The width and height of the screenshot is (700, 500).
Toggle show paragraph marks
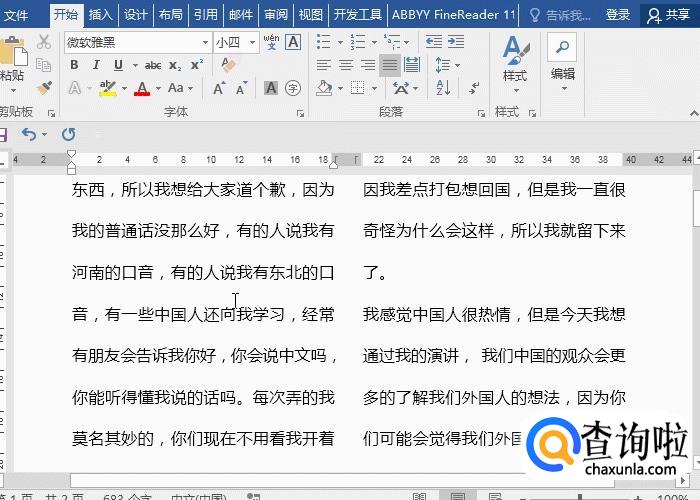474,88
